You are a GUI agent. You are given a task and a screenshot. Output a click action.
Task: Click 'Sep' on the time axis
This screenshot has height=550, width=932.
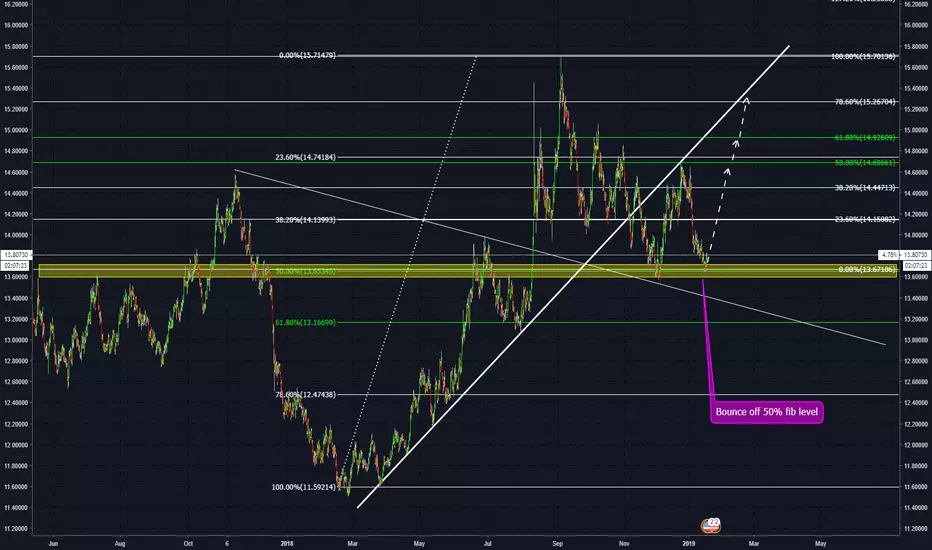pyautogui.click(x=558, y=543)
